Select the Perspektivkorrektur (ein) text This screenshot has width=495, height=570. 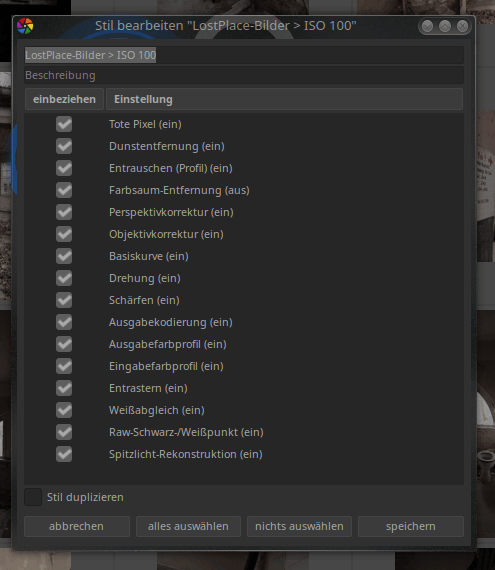171,212
